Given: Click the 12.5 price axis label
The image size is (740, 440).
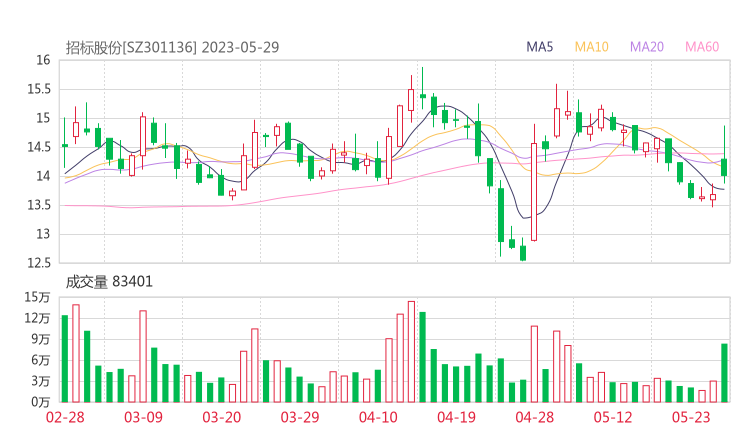Looking at the screenshot, I should 39,263.
